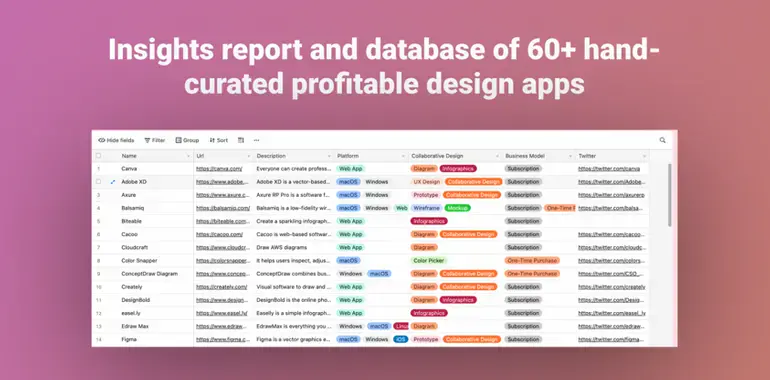Viewport: 770px width, 380px height.
Task: Click the Prototype tag in Axure row
Action: (425, 195)
